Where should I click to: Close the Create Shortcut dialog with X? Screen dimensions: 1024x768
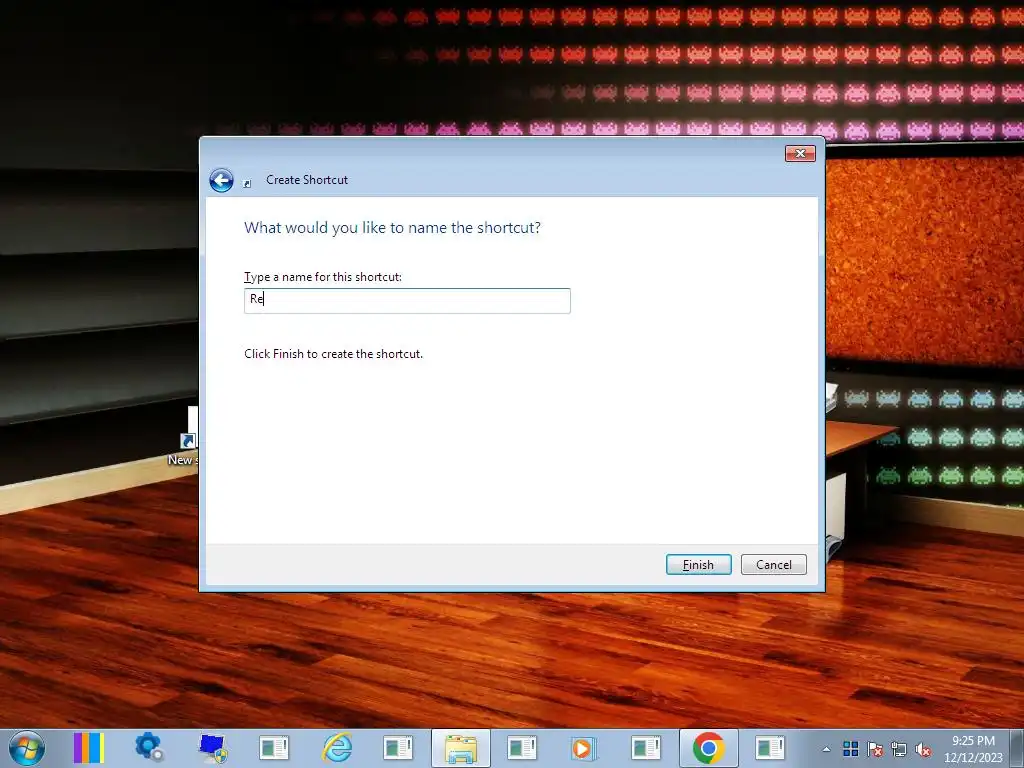(x=800, y=153)
